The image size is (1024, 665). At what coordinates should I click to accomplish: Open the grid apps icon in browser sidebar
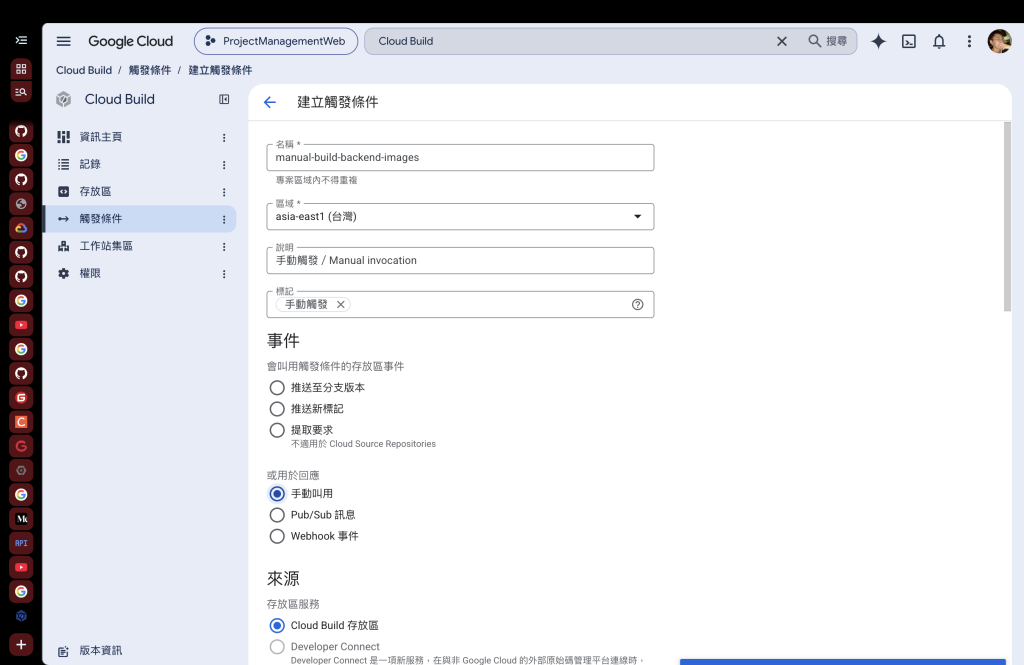pos(21,69)
